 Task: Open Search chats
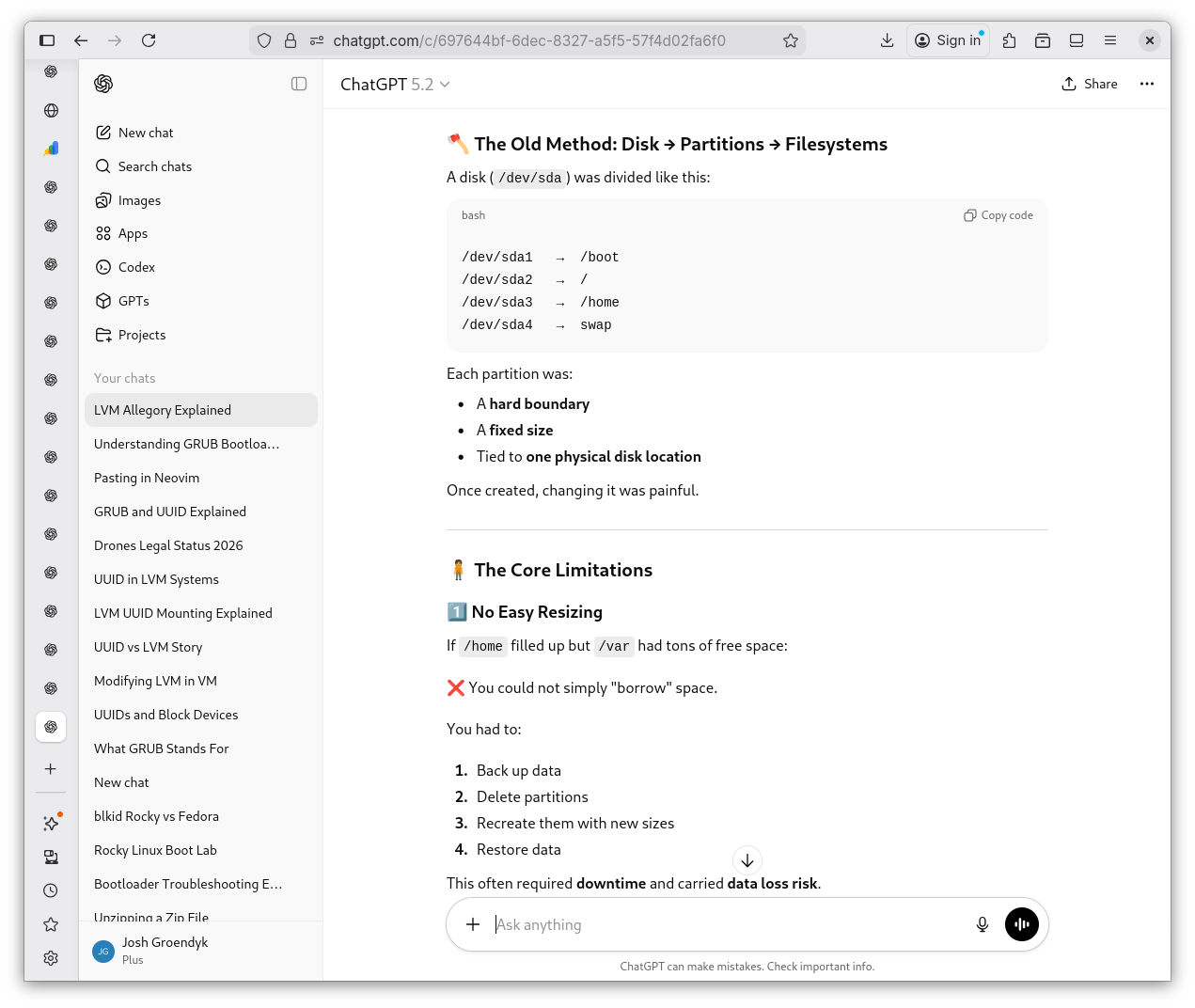154,166
